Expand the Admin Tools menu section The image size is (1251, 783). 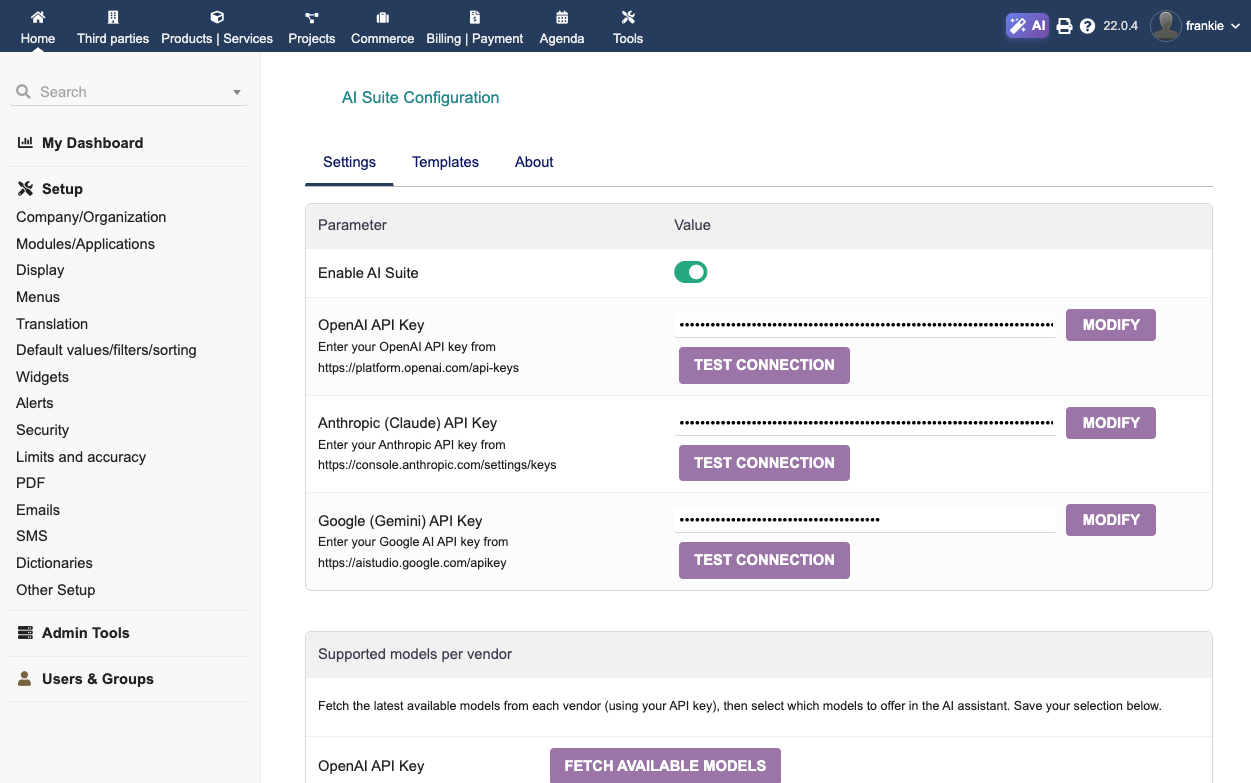[x=85, y=633]
